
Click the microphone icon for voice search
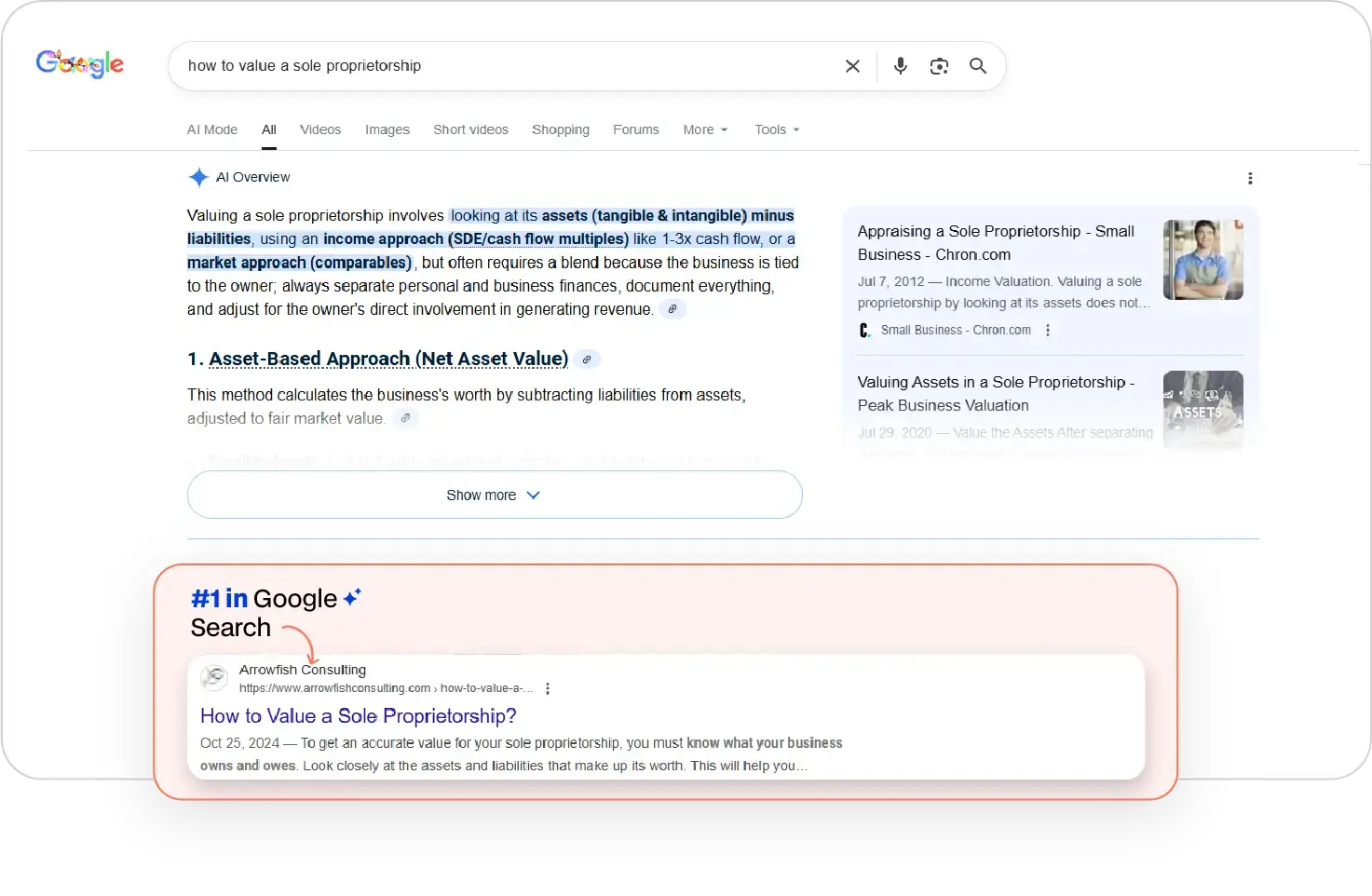900,66
